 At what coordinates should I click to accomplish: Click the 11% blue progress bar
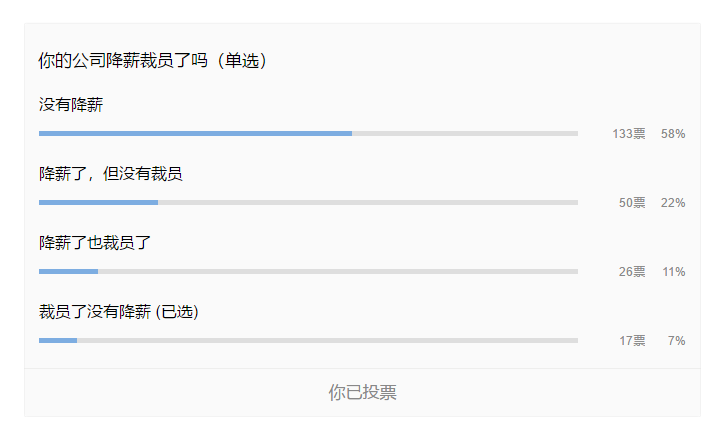[x=68, y=272]
